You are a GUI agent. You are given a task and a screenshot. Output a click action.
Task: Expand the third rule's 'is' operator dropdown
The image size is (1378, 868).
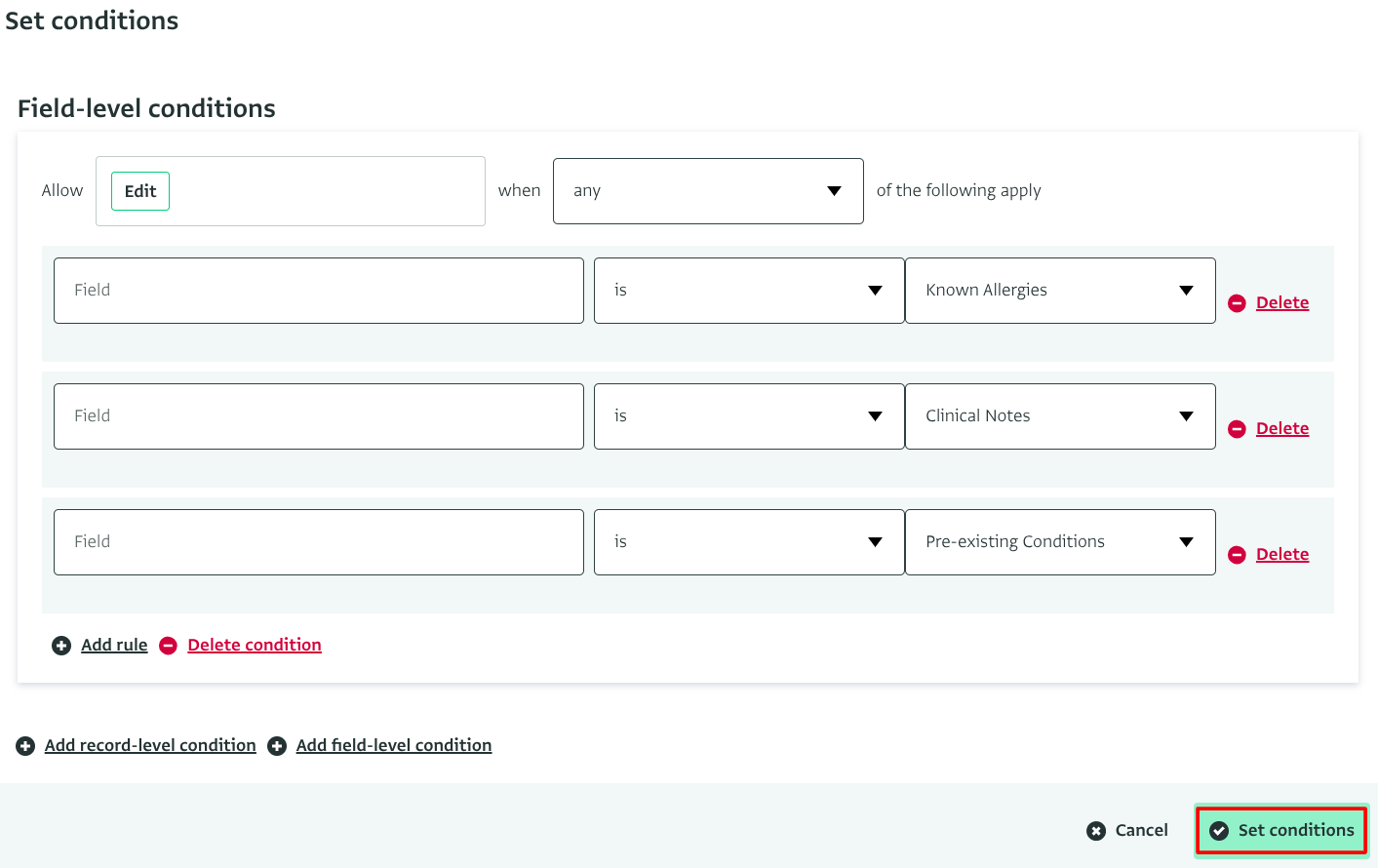[x=748, y=542]
